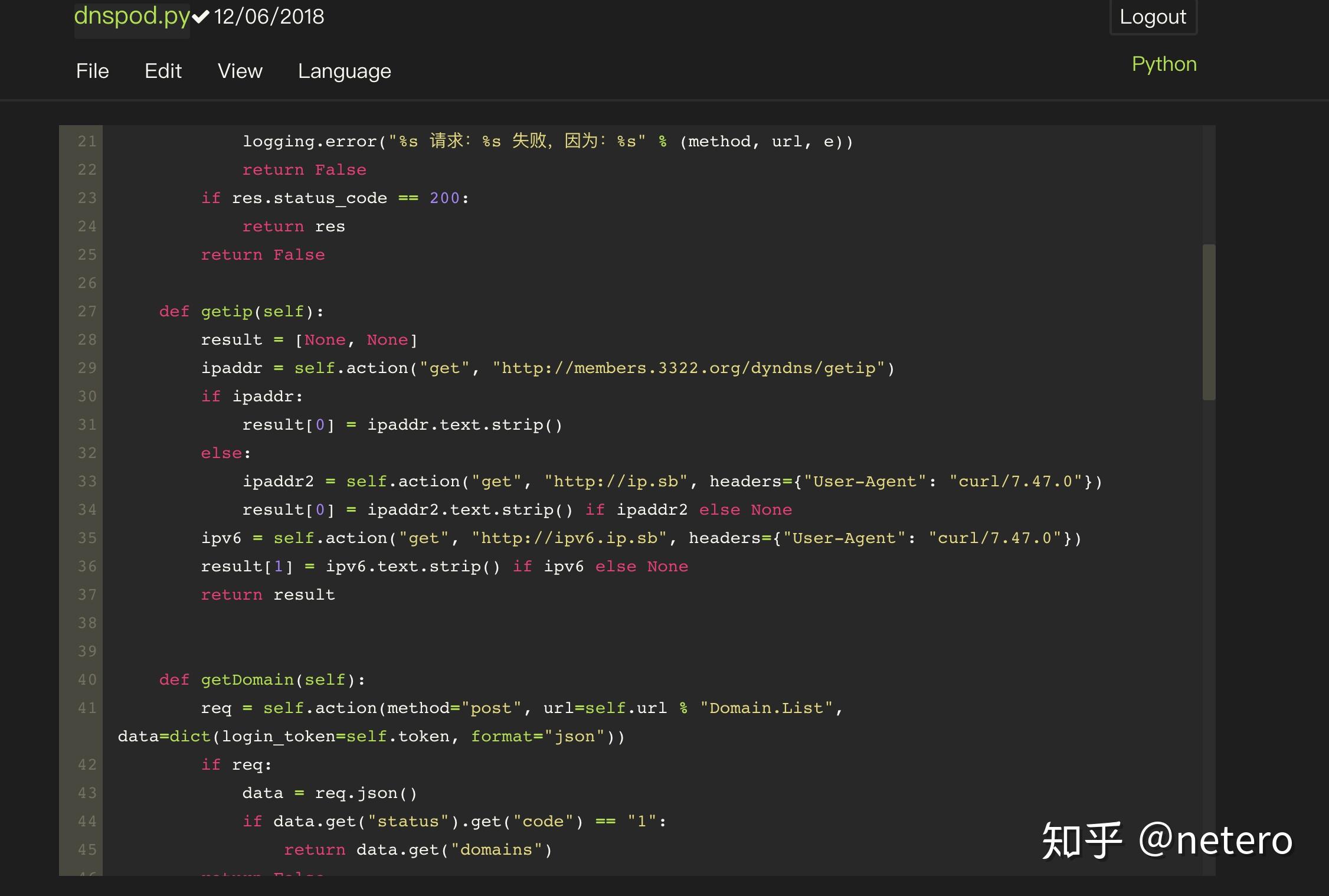Click the "http://ipv6.ip.sb" string
This screenshot has height=896, width=1329.
[x=569, y=538]
